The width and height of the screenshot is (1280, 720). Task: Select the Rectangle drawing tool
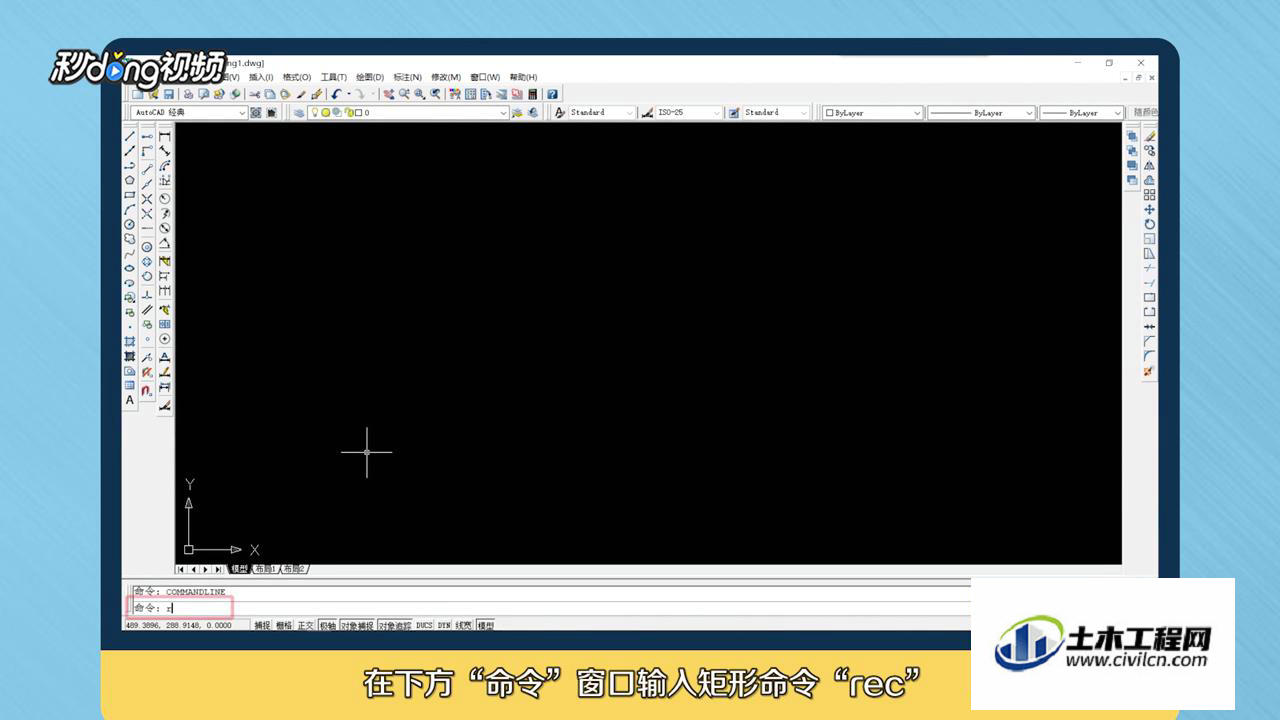point(130,195)
